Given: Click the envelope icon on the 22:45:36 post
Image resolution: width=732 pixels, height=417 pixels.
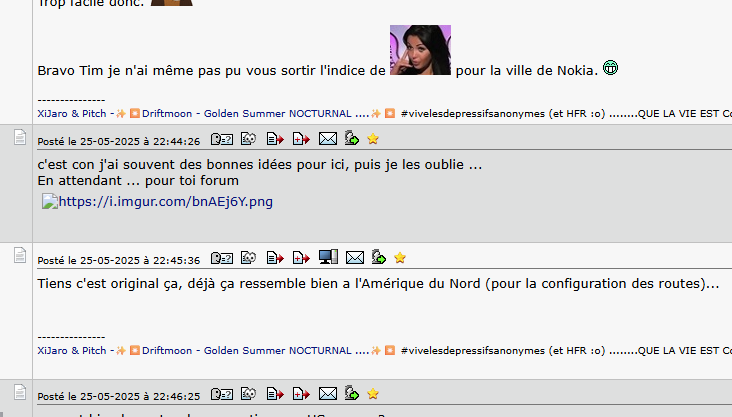Looking at the screenshot, I should (355, 257).
